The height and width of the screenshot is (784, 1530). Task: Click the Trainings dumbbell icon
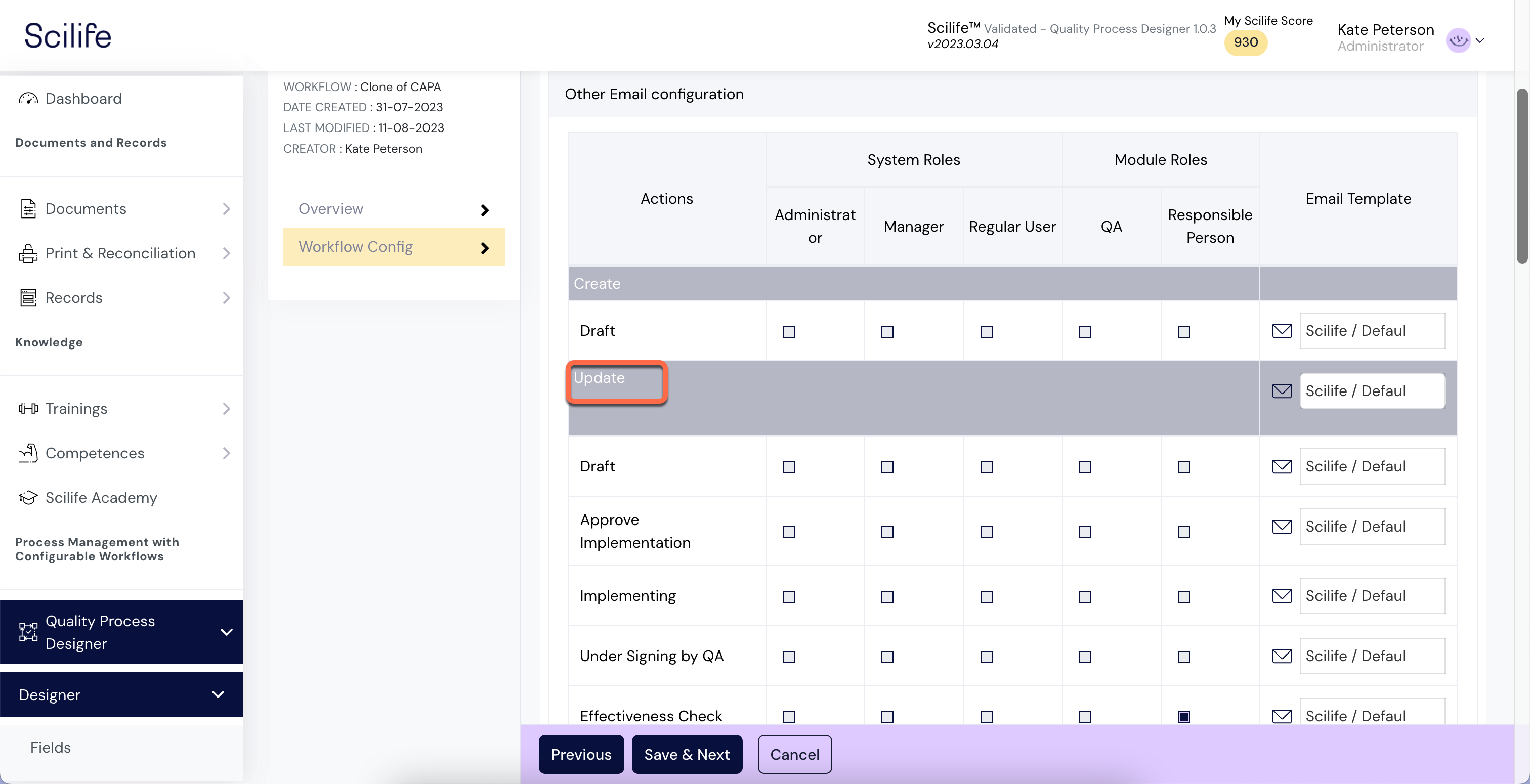28,409
